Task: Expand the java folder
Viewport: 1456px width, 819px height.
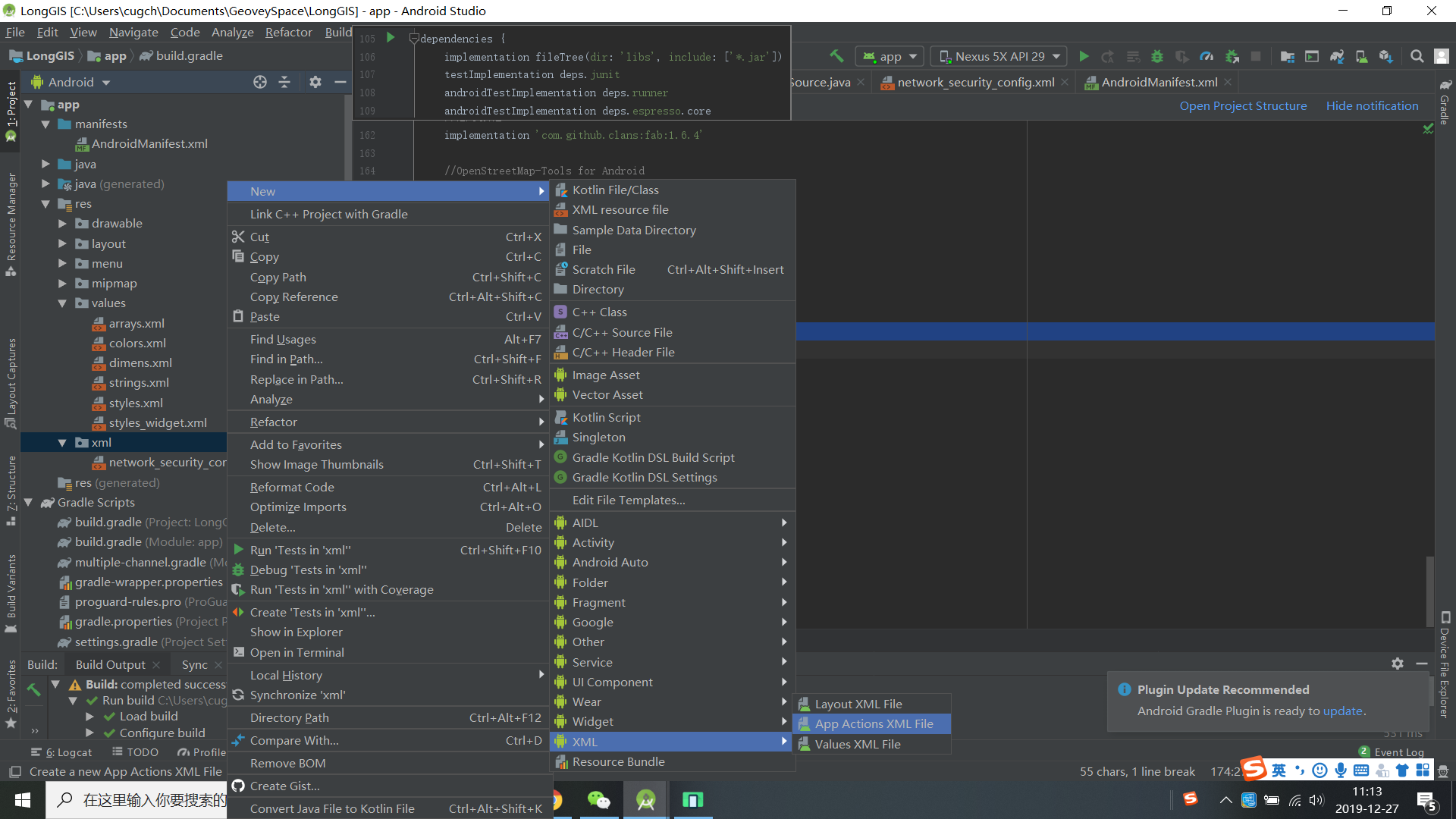Action: [45, 164]
